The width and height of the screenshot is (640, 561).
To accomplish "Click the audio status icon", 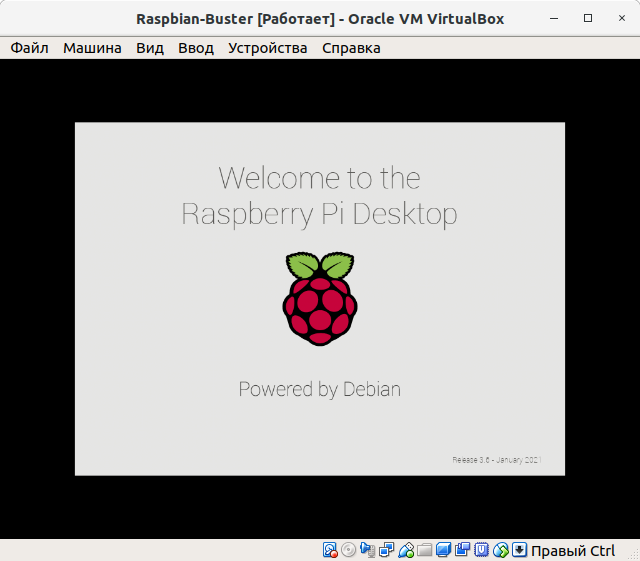I will (368, 550).
